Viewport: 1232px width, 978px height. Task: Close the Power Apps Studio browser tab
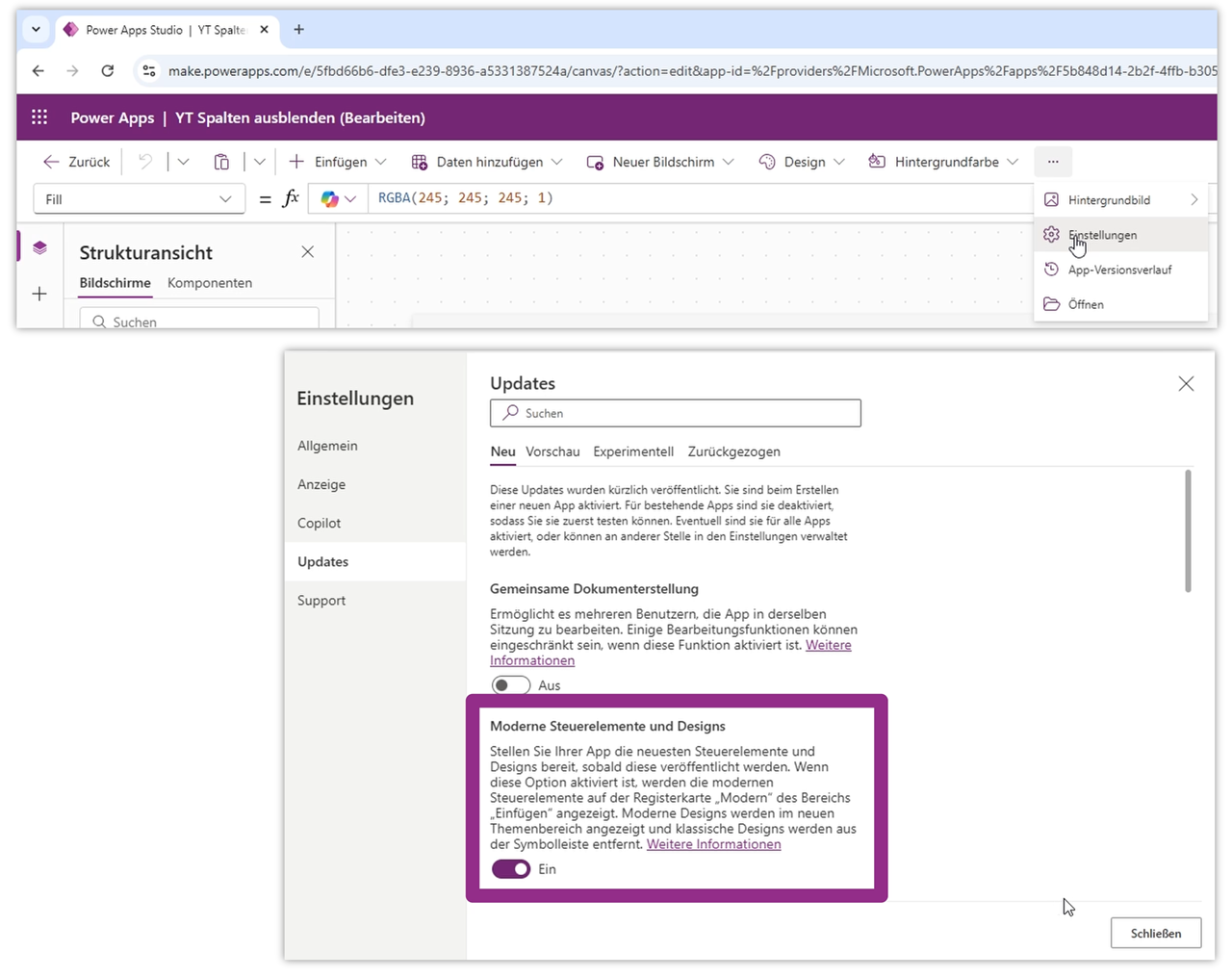tap(264, 30)
